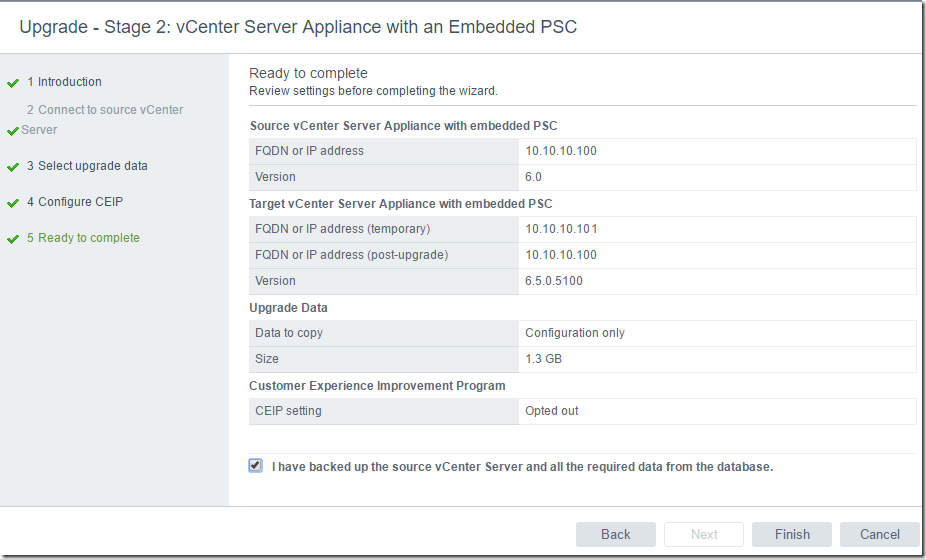Cancel the upgrade wizard

coord(879,534)
